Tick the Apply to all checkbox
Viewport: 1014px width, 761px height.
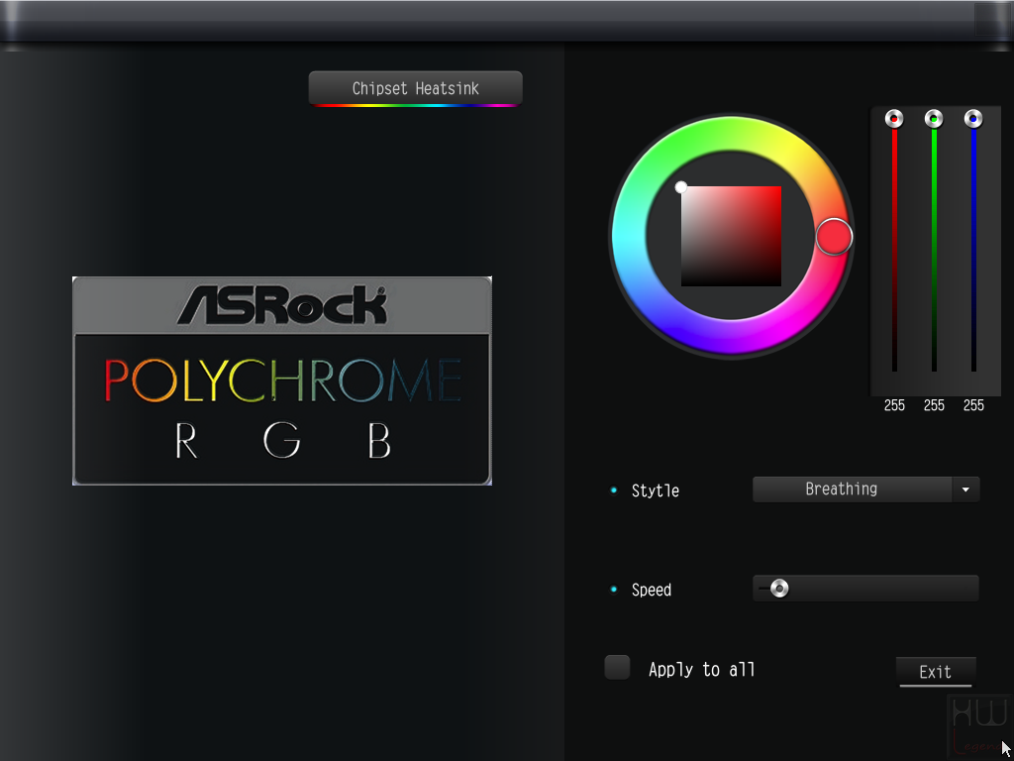click(617, 668)
